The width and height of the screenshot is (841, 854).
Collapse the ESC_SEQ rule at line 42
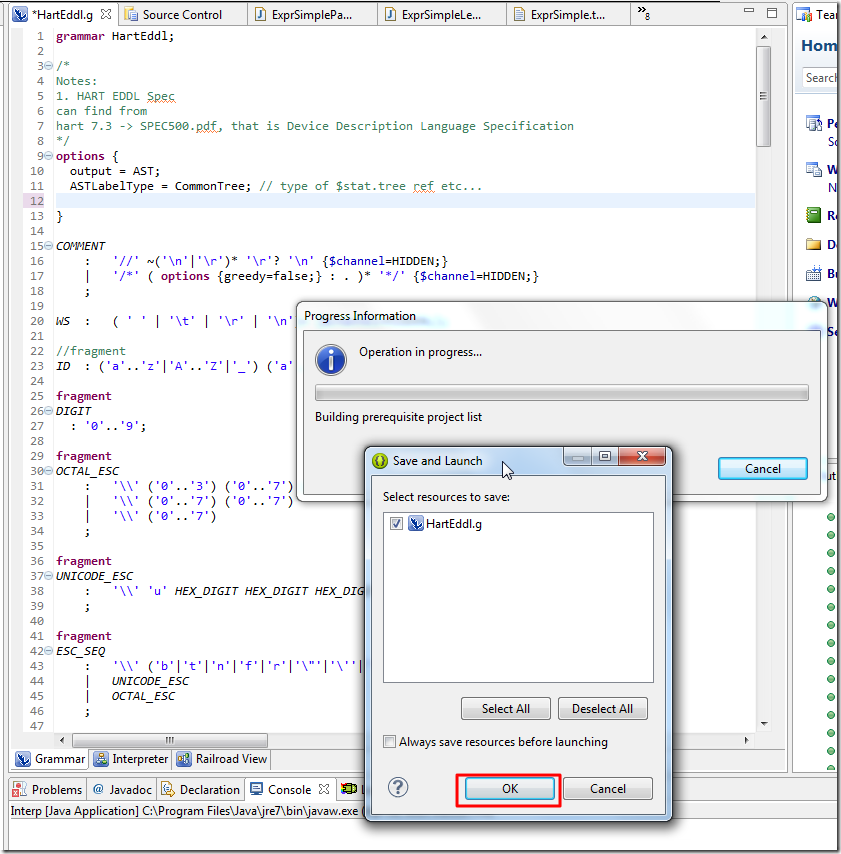tap(48, 651)
